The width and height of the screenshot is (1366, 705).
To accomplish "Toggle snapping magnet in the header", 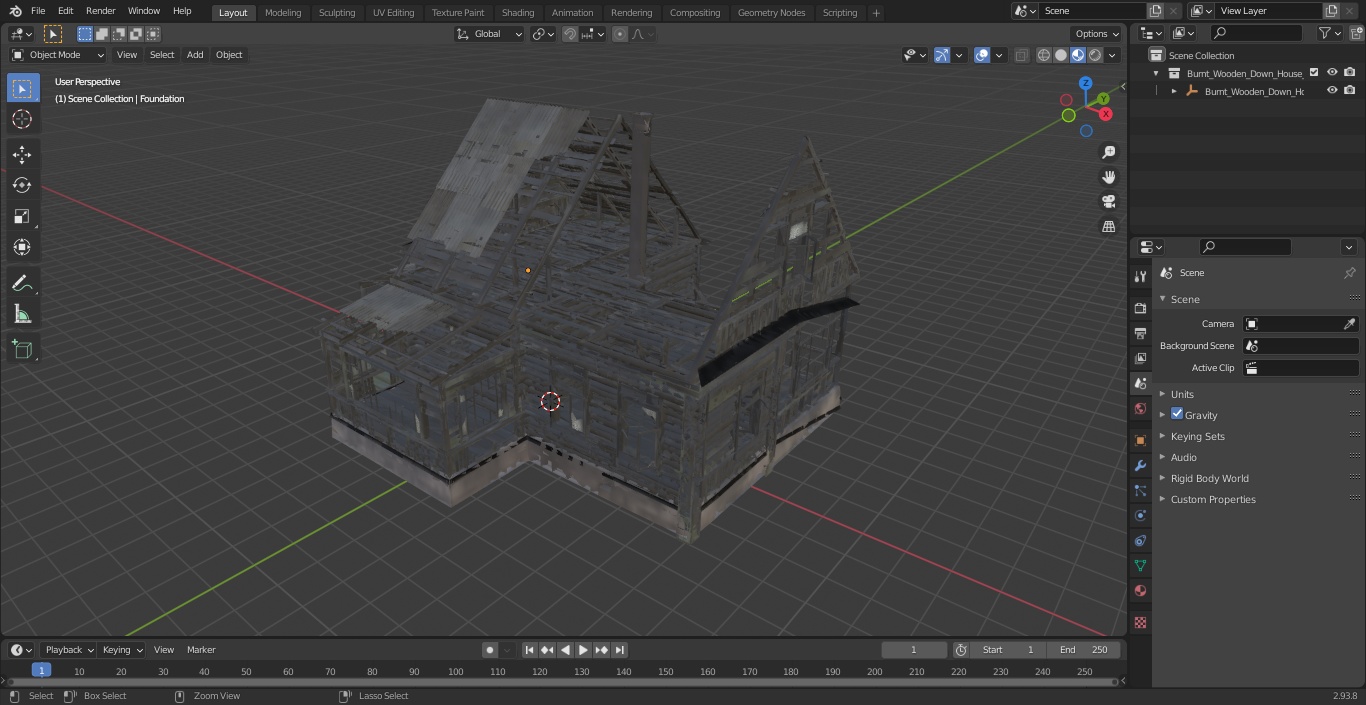I will tap(570, 34).
